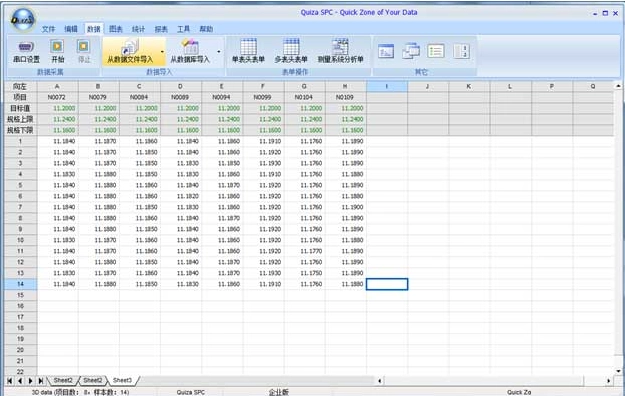The height and width of the screenshot is (396, 625).
Task: Import from database via 从数据库导入
Action: click(x=190, y=51)
